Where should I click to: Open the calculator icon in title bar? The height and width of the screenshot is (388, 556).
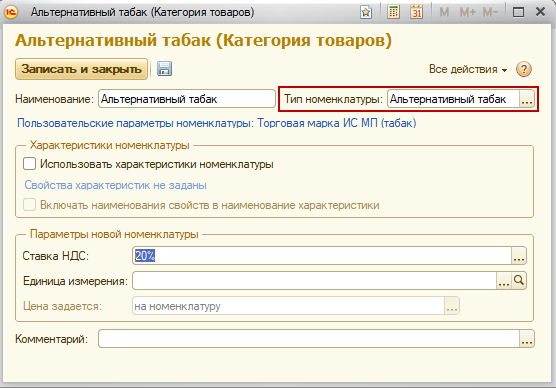[393, 12]
